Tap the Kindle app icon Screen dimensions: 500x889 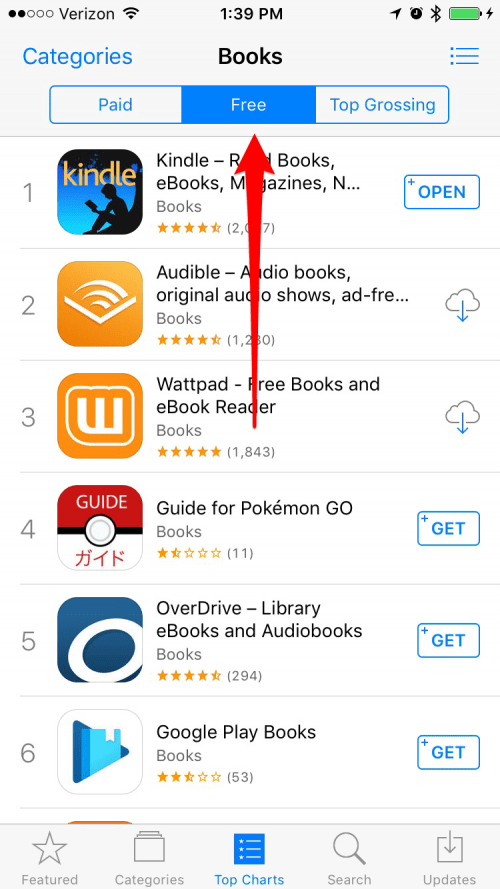click(x=100, y=192)
